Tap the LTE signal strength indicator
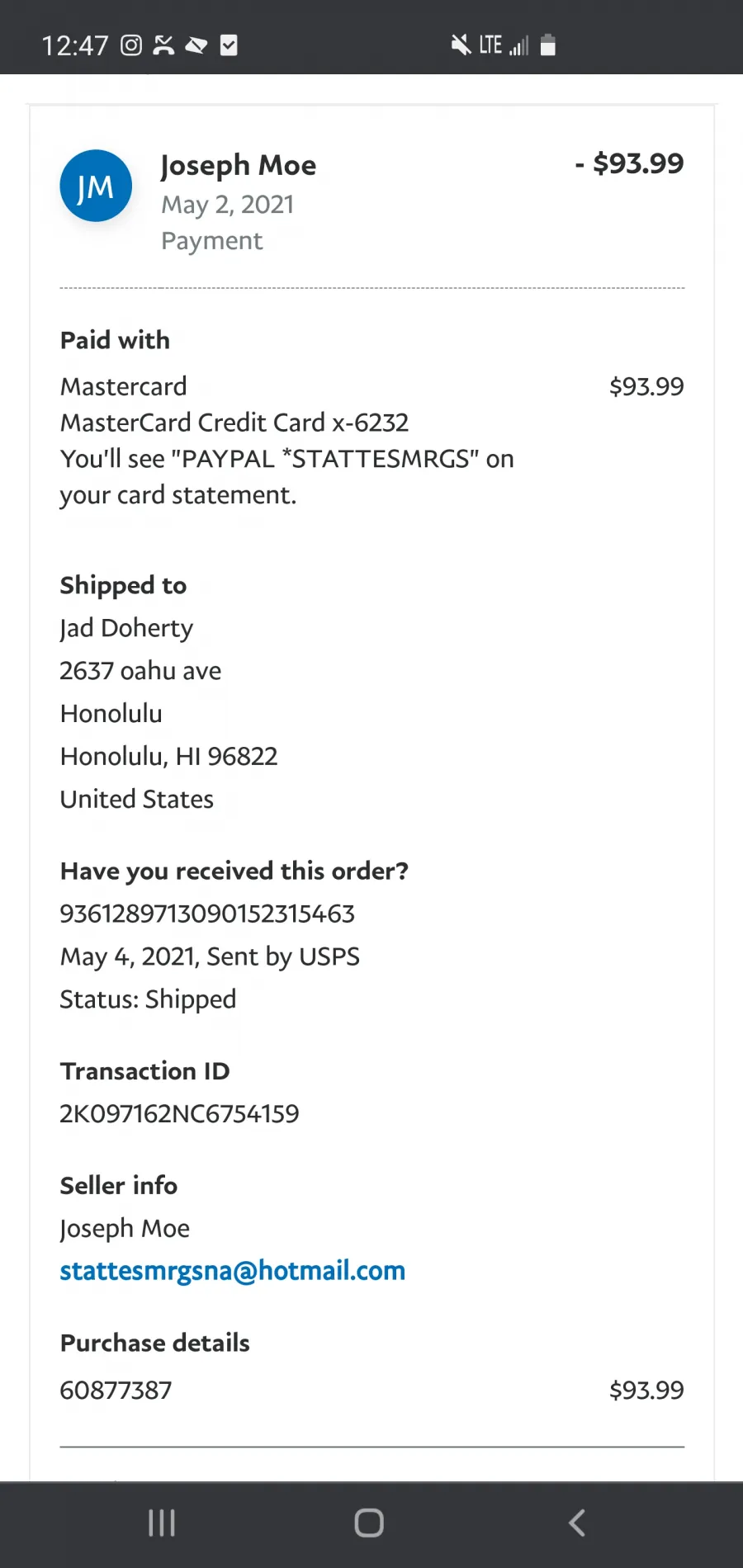This screenshot has width=743, height=1568. (504, 45)
